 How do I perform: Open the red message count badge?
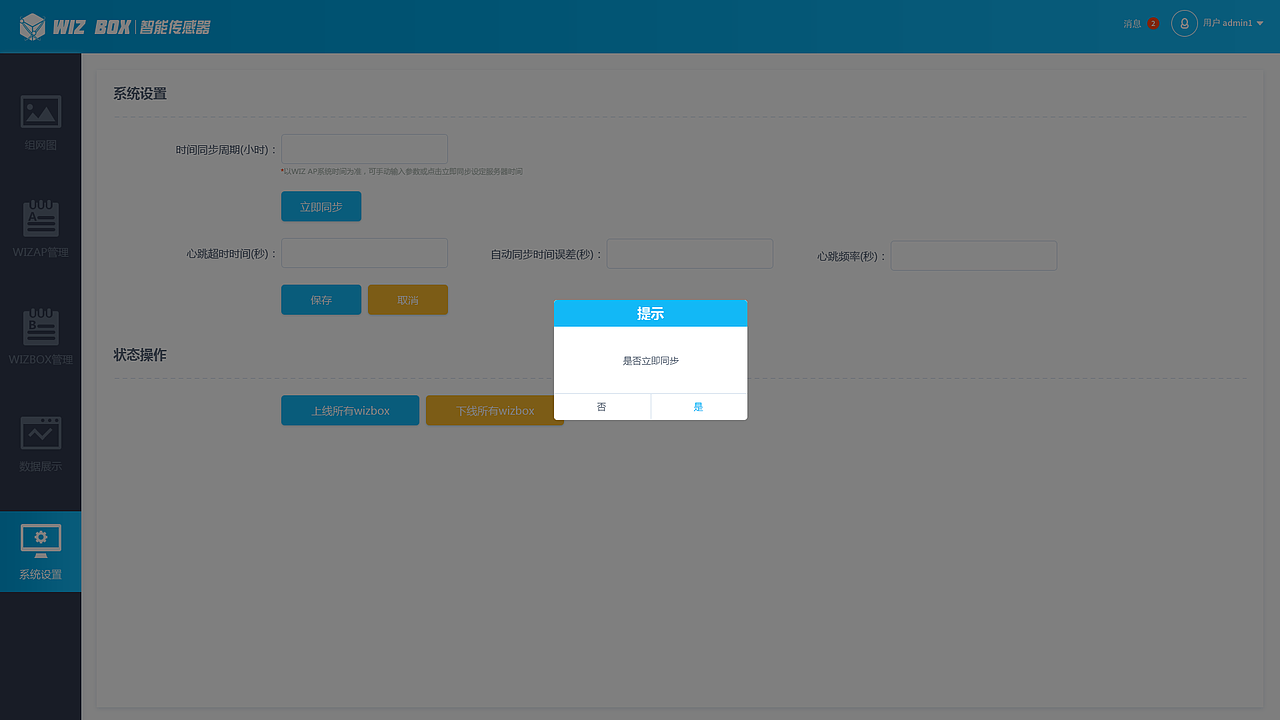1153,23
